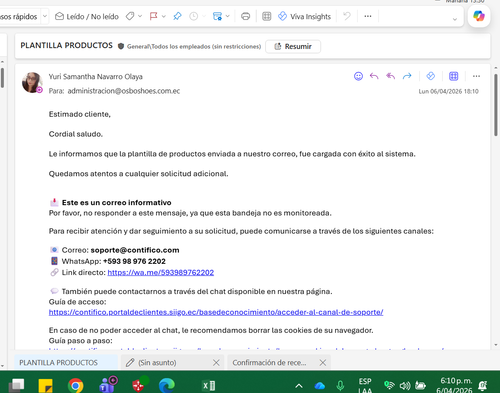This screenshot has height=393, width=500.
Task: Open the message header apps grid icon
Action: tap(454, 76)
